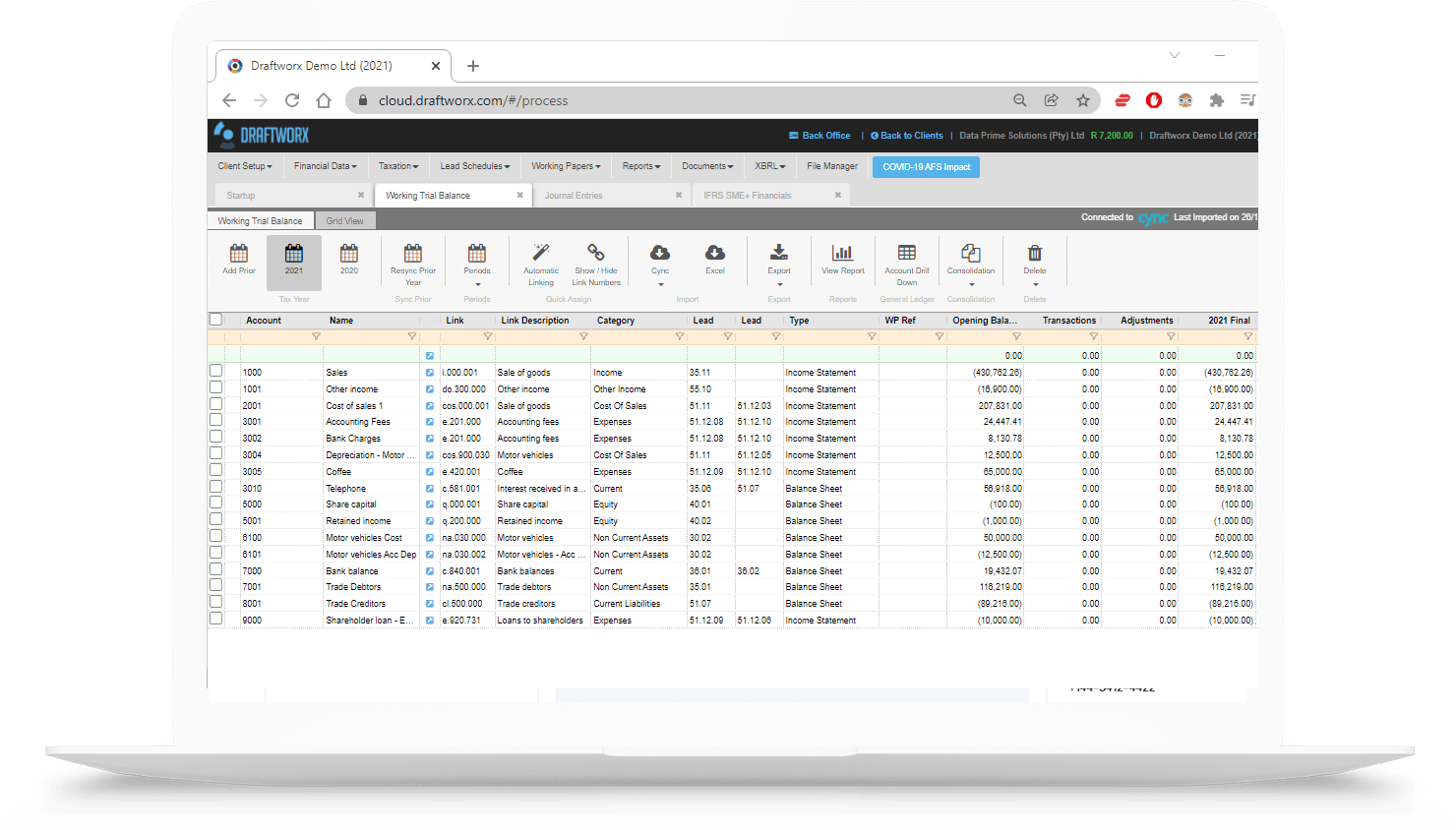This screenshot has width=1456, height=830.
Task: Check the box for account 1000 Sales
Action: click(215, 372)
